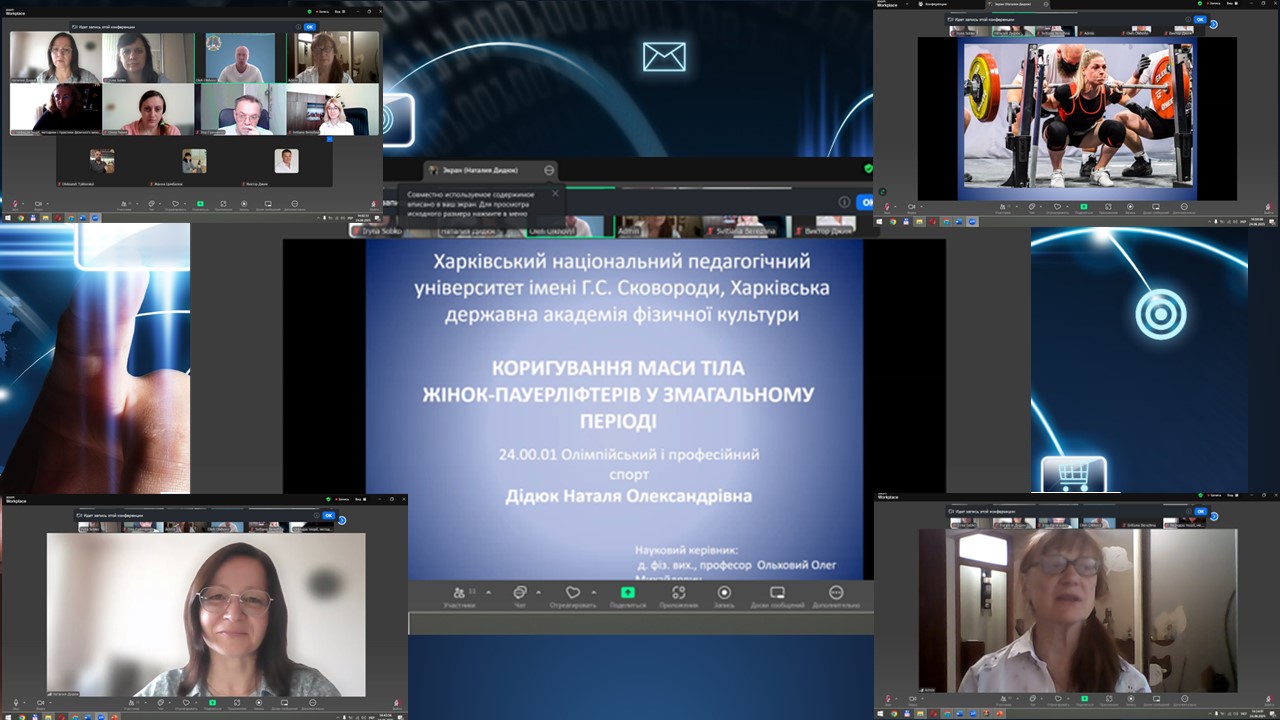Toggle video camera in powerlifter-photo window
Viewport: 1280px width, 720px height.
911,208
